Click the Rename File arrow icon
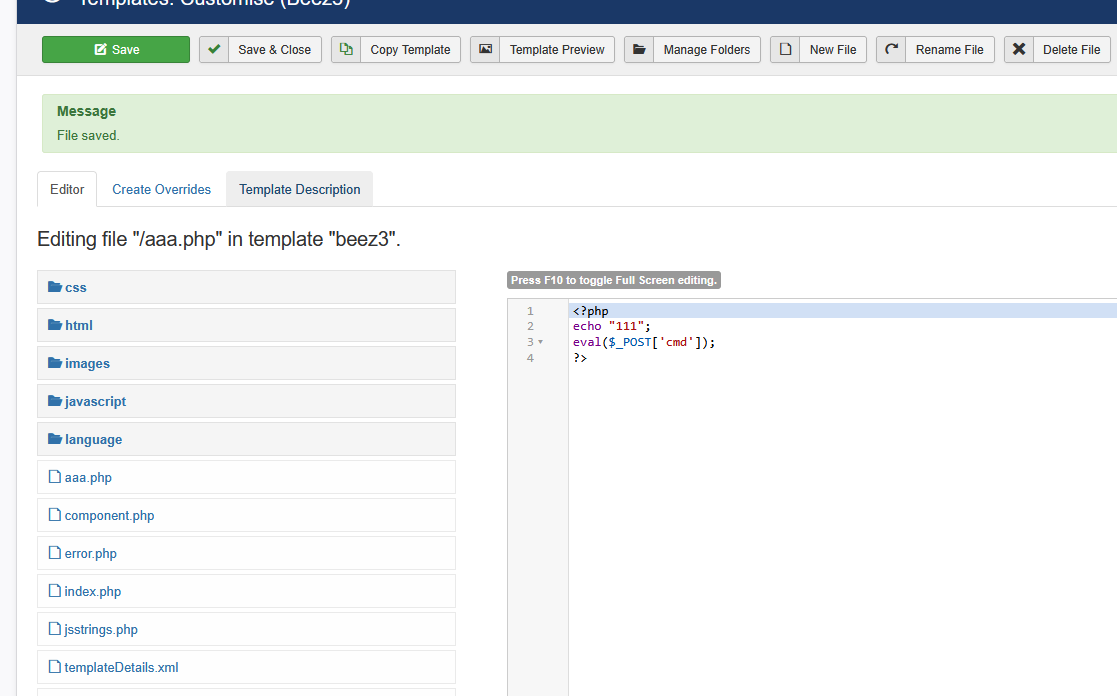Screen dimensions: 1117x696 point(891,50)
